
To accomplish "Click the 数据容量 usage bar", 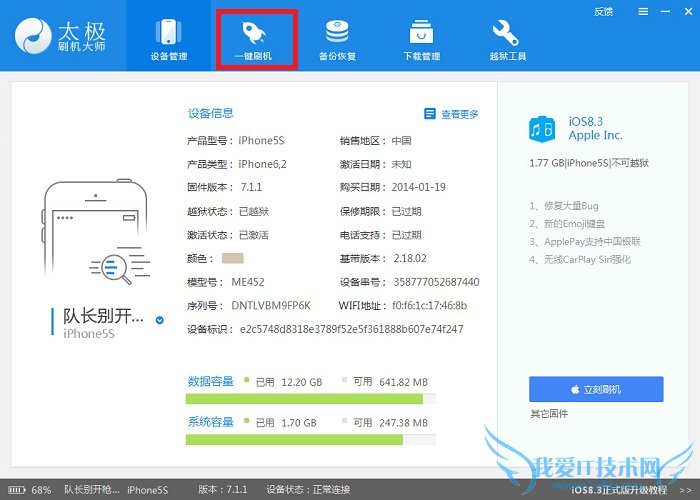I will pos(310,399).
